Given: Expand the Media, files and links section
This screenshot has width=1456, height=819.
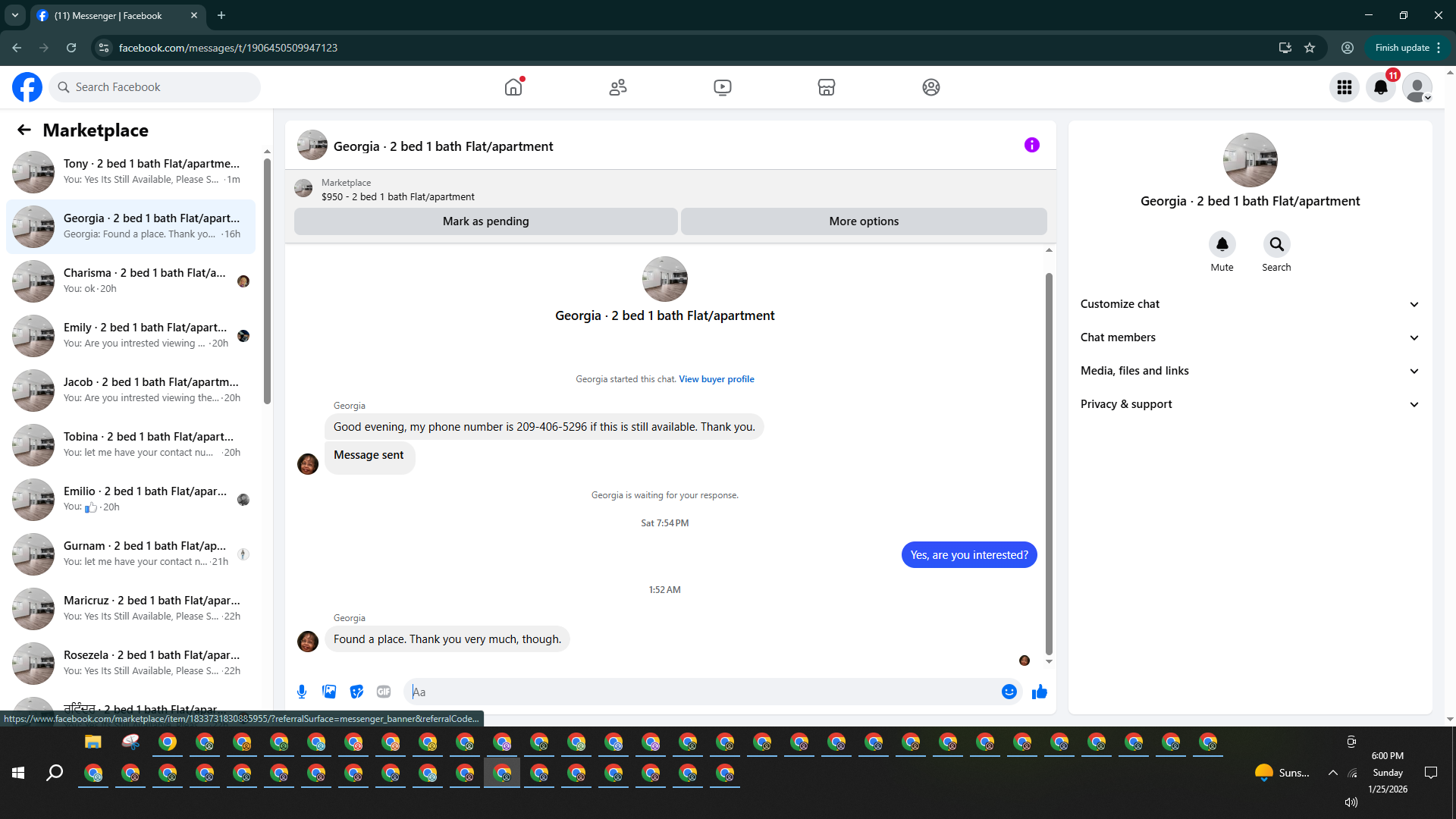Looking at the screenshot, I should point(1250,371).
